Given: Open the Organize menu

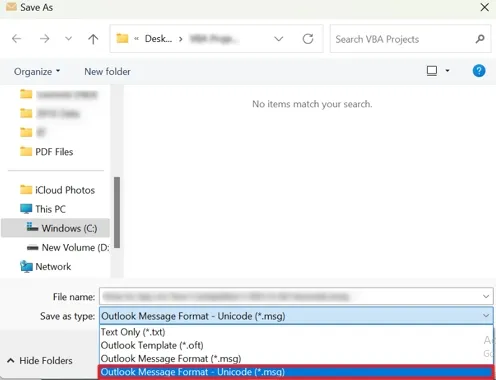Looking at the screenshot, I should coord(37,71).
